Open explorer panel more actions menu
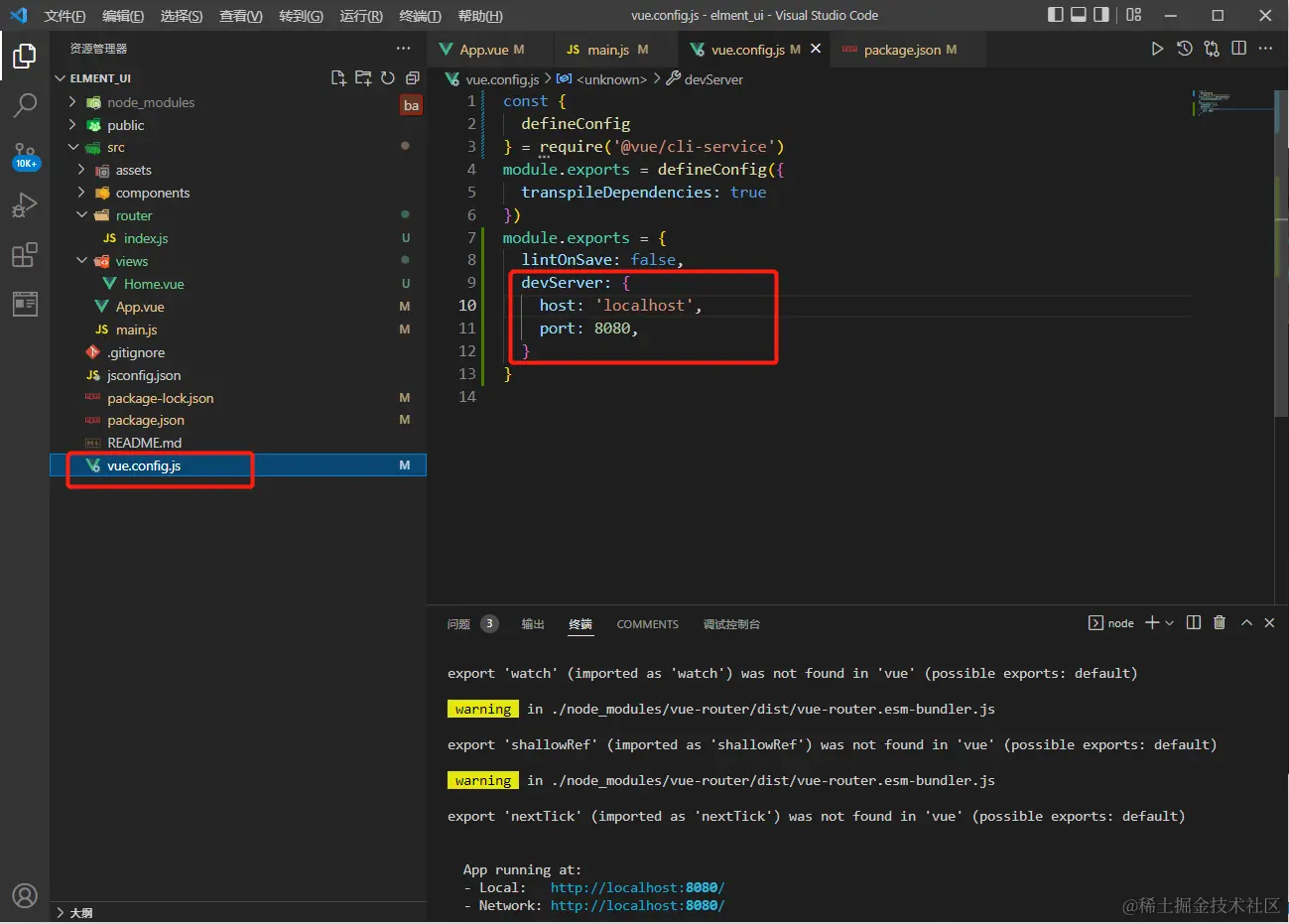Viewport: 1289px width, 924px height. click(403, 48)
